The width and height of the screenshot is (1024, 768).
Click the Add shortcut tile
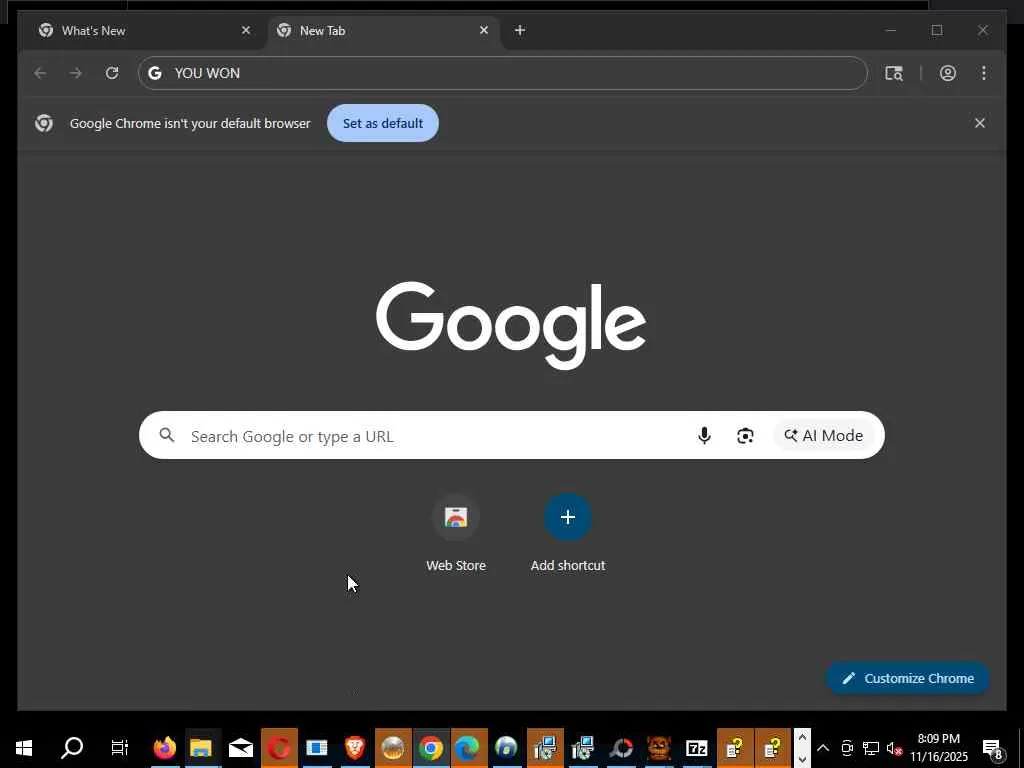tap(568, 534)
